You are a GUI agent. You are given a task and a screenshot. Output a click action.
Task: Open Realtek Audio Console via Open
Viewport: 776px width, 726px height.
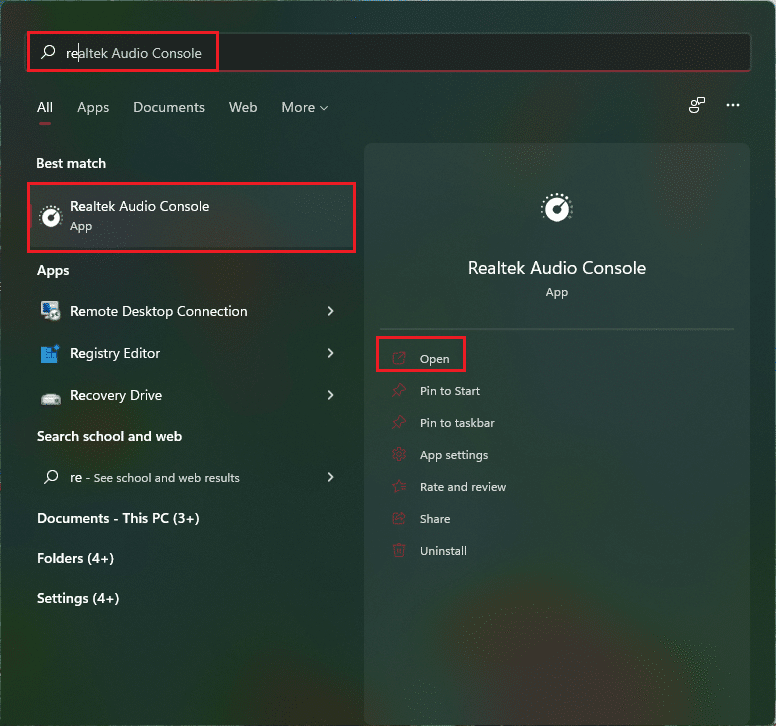(435, 359)
